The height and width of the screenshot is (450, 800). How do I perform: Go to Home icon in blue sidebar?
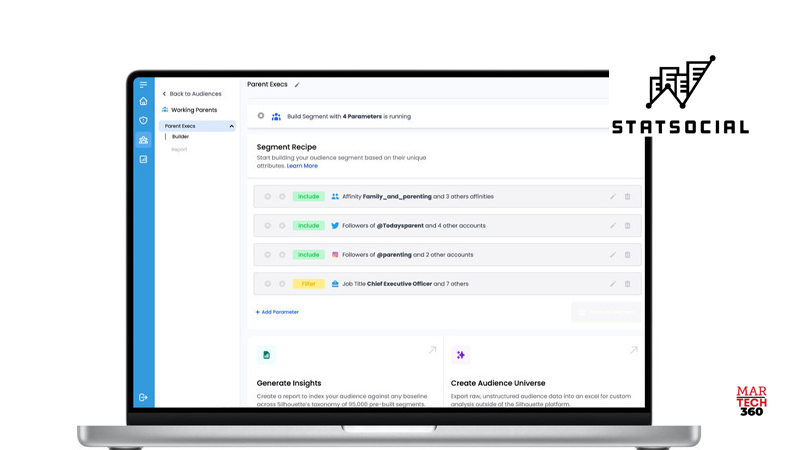point(143,101)
